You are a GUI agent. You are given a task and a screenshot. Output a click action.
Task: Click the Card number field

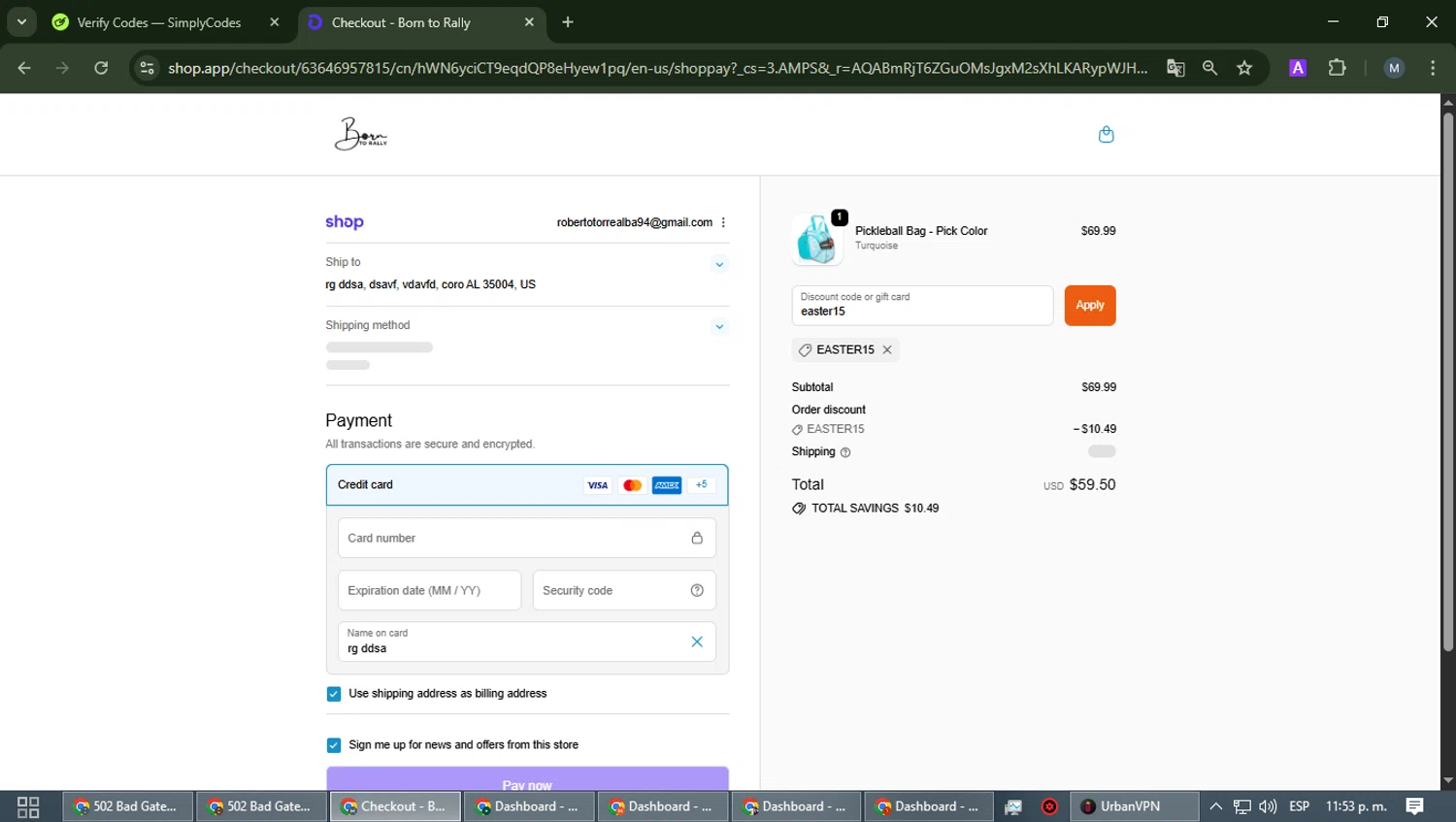(527, 538)
